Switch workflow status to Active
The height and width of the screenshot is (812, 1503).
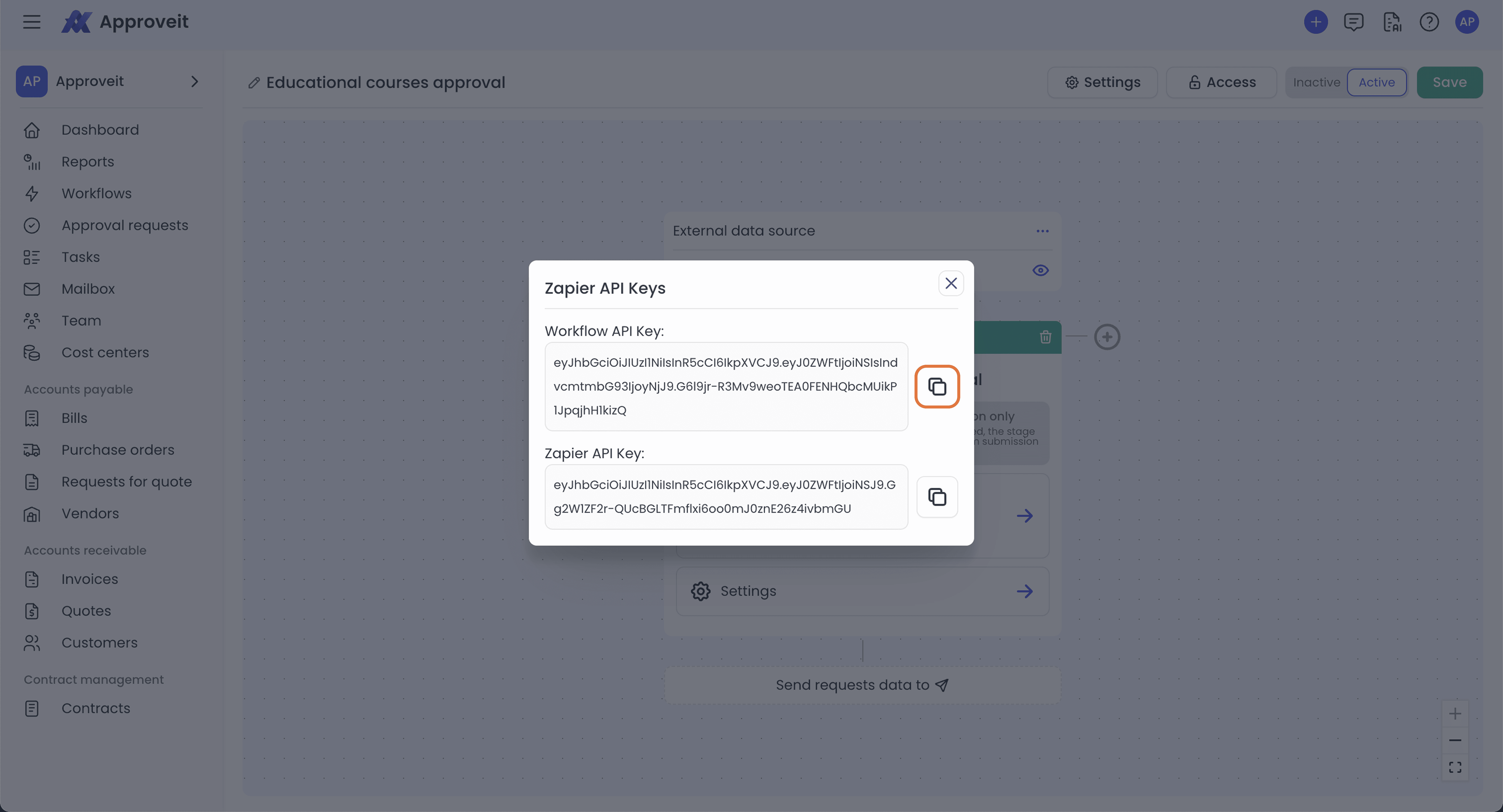(1377, 82)
